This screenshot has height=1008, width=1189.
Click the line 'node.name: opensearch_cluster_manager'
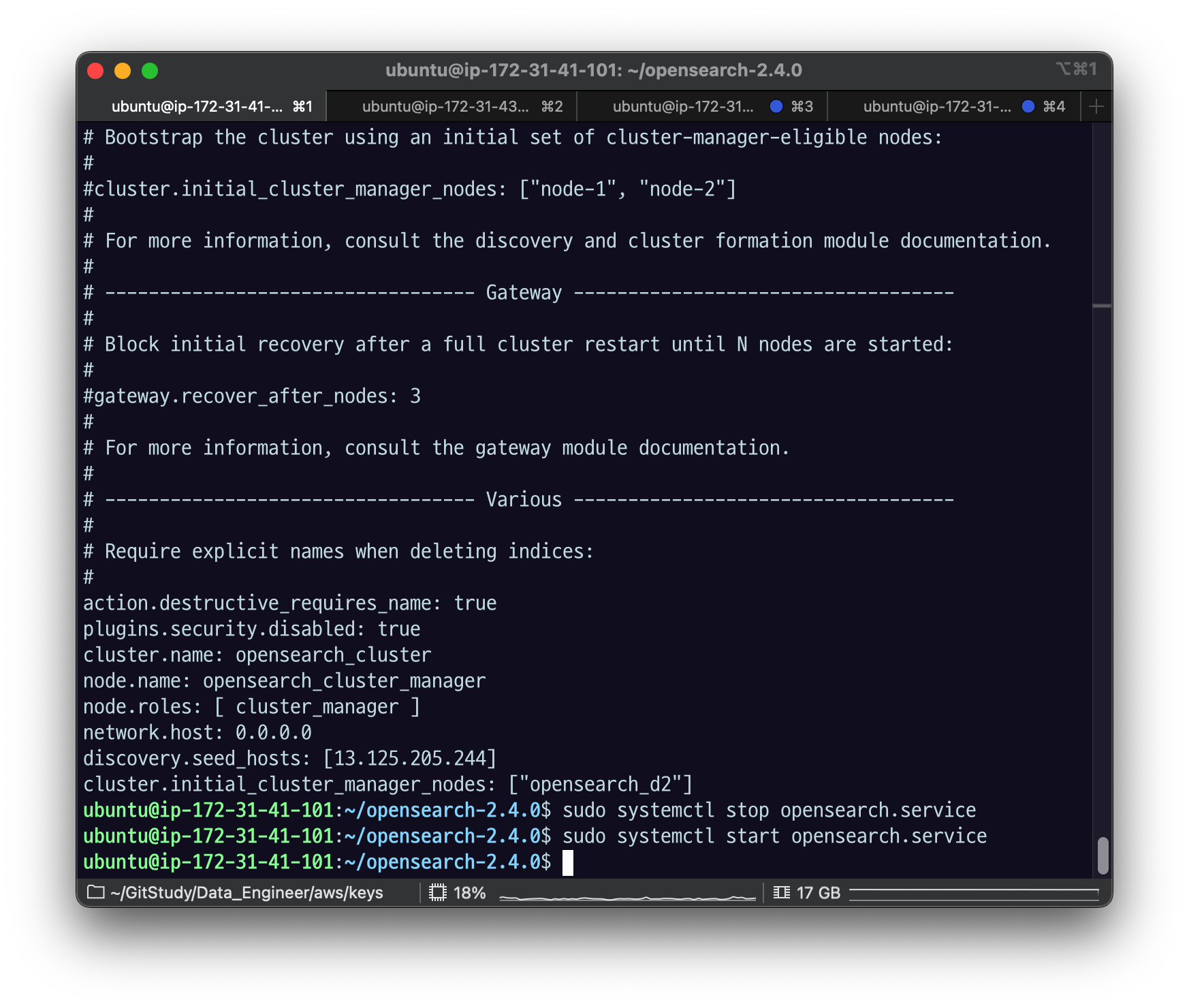[285, 681]
